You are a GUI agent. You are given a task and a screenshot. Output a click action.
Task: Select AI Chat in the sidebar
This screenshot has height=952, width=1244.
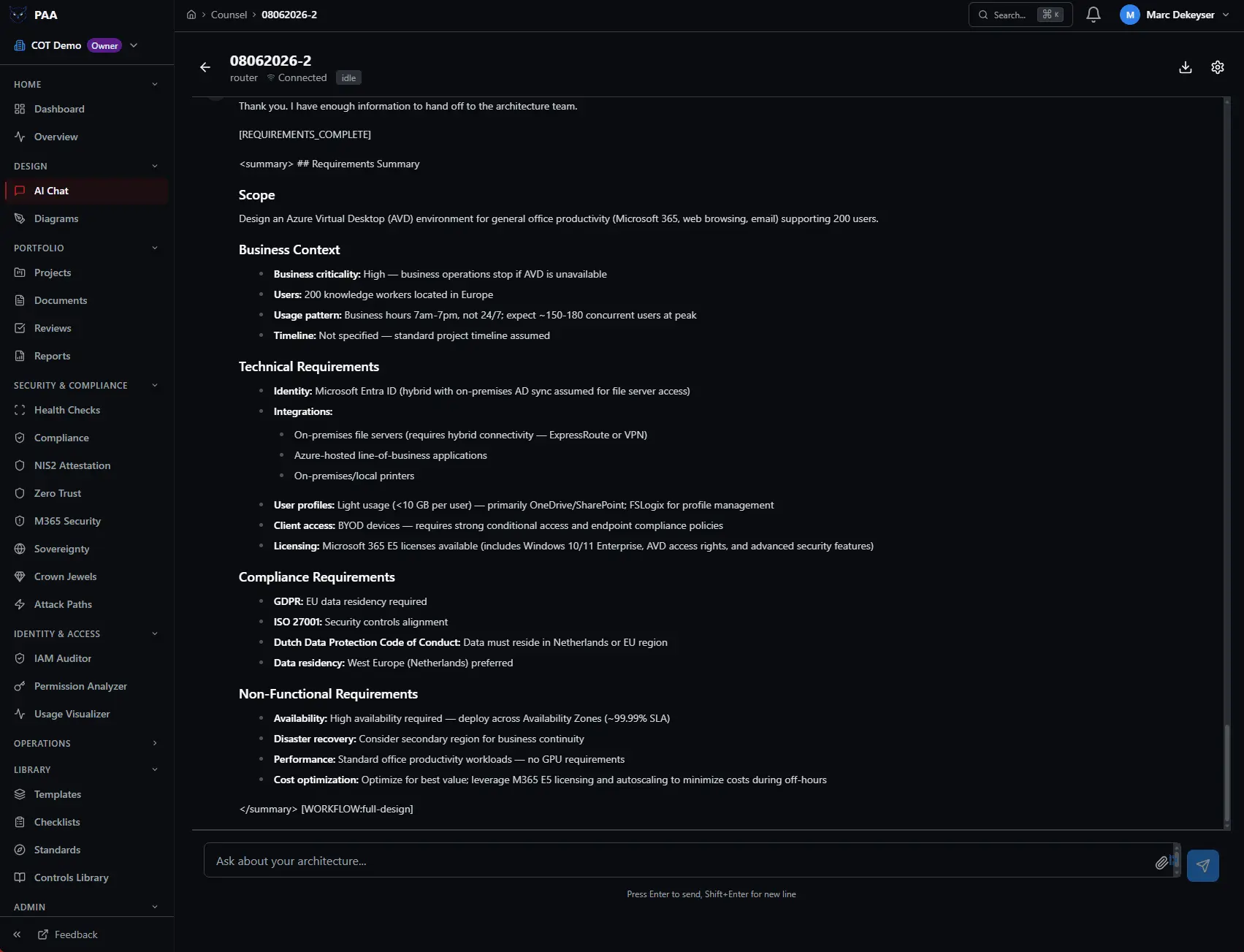coord(87,191)
